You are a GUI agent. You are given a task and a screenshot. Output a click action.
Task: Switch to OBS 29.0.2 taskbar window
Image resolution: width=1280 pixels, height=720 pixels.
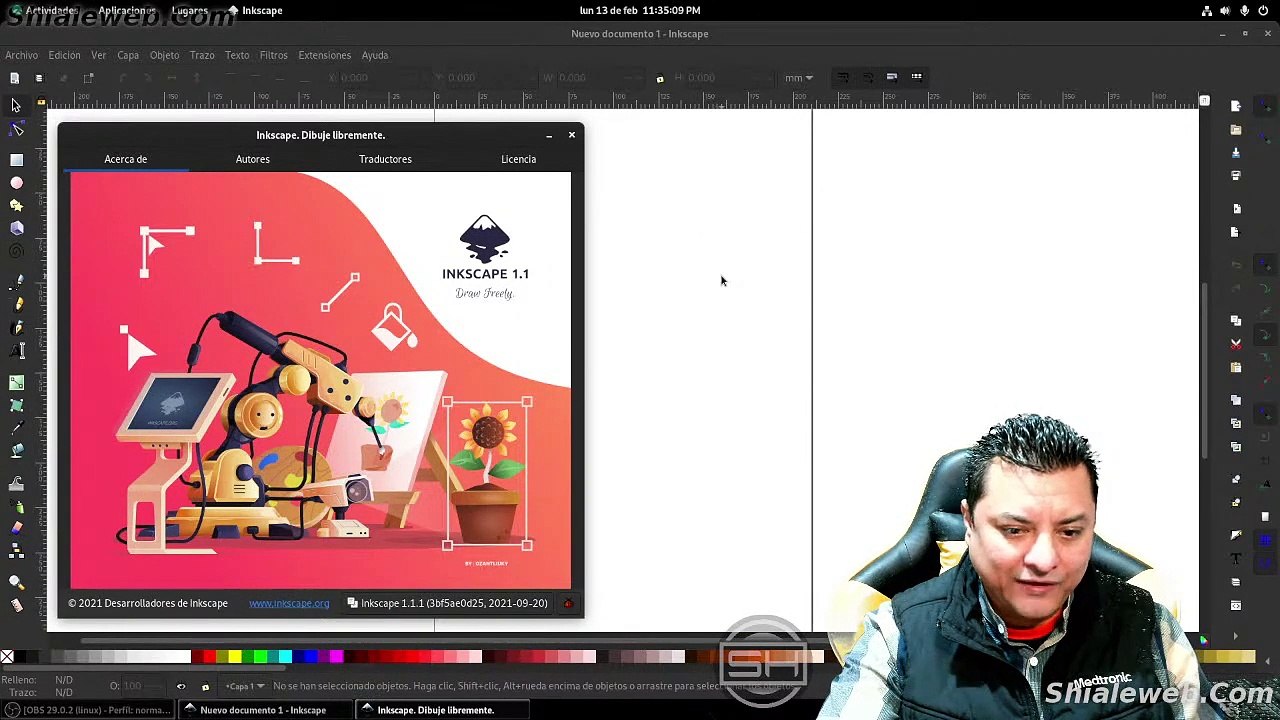(x=88, y=710)
